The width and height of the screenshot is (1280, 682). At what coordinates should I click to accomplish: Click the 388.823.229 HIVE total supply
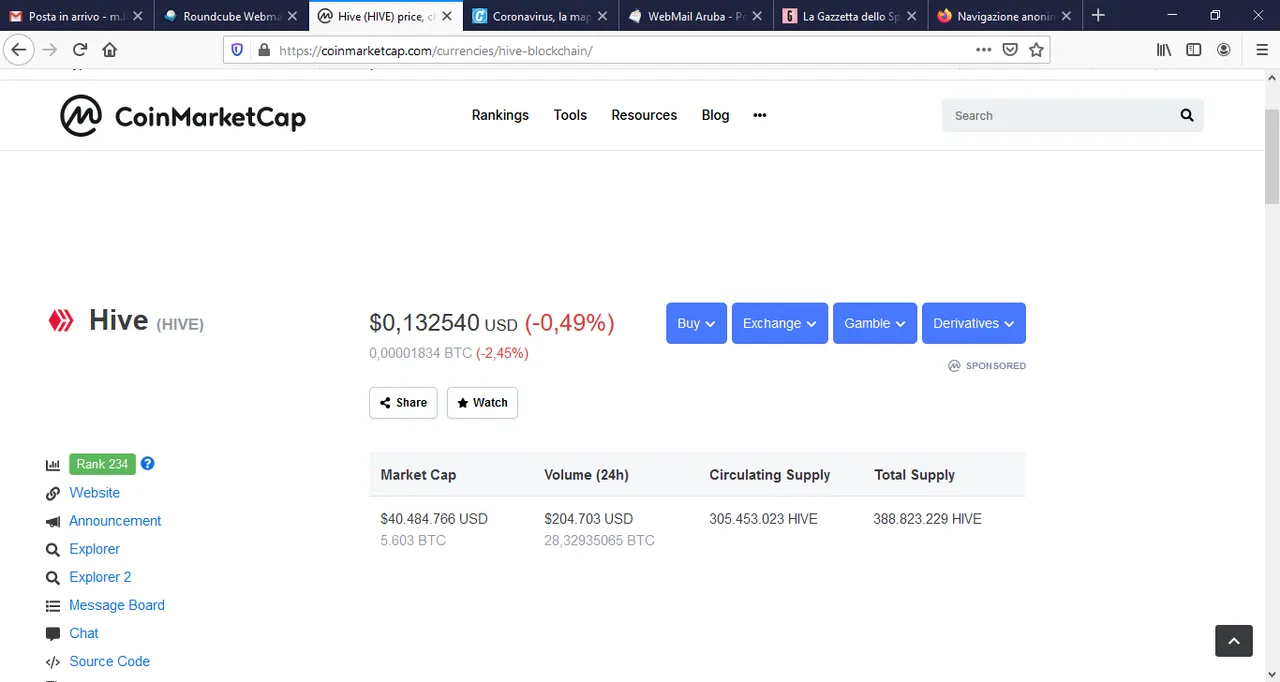(927, 519)
